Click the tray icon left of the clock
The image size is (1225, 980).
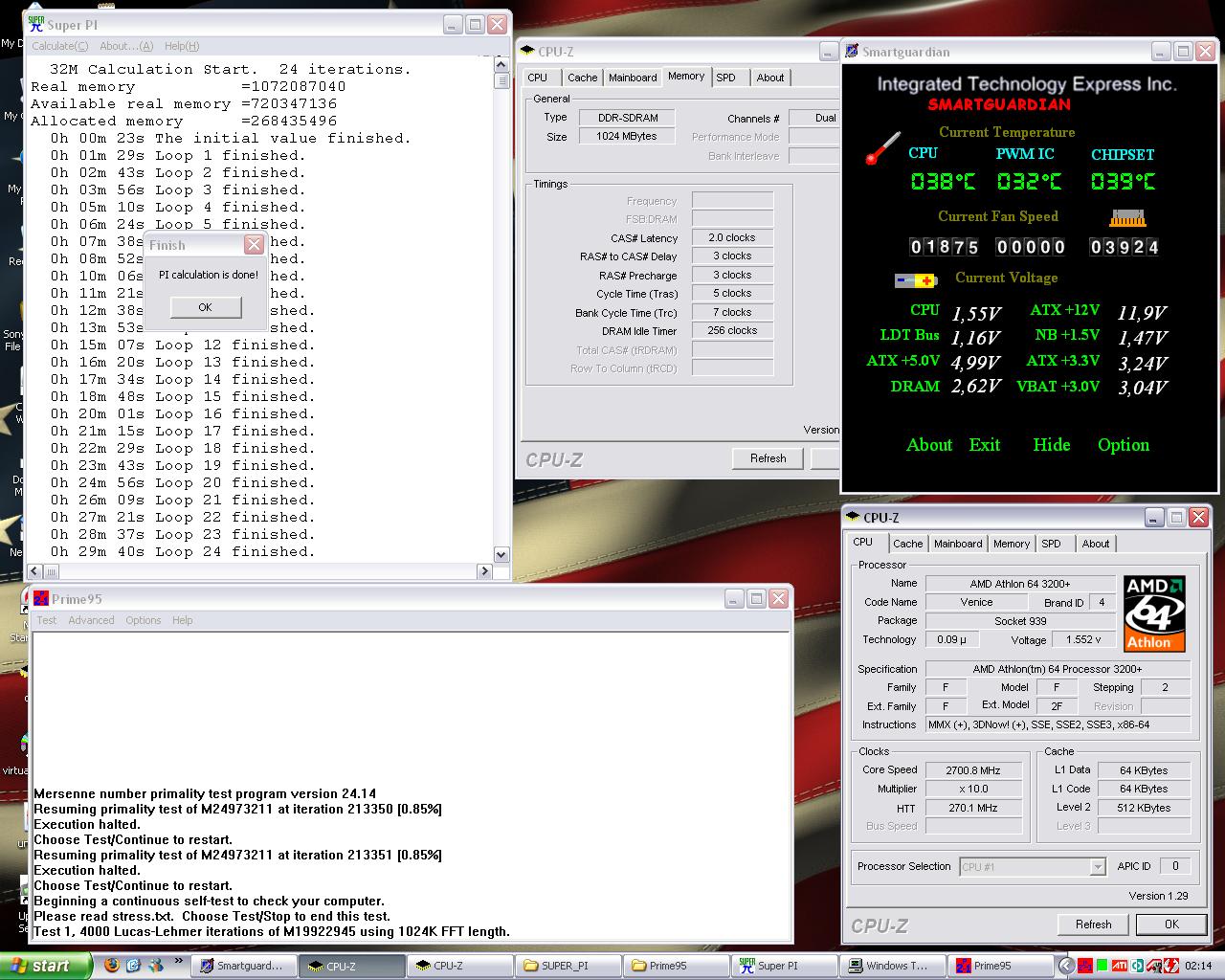tap(1169, 966)
